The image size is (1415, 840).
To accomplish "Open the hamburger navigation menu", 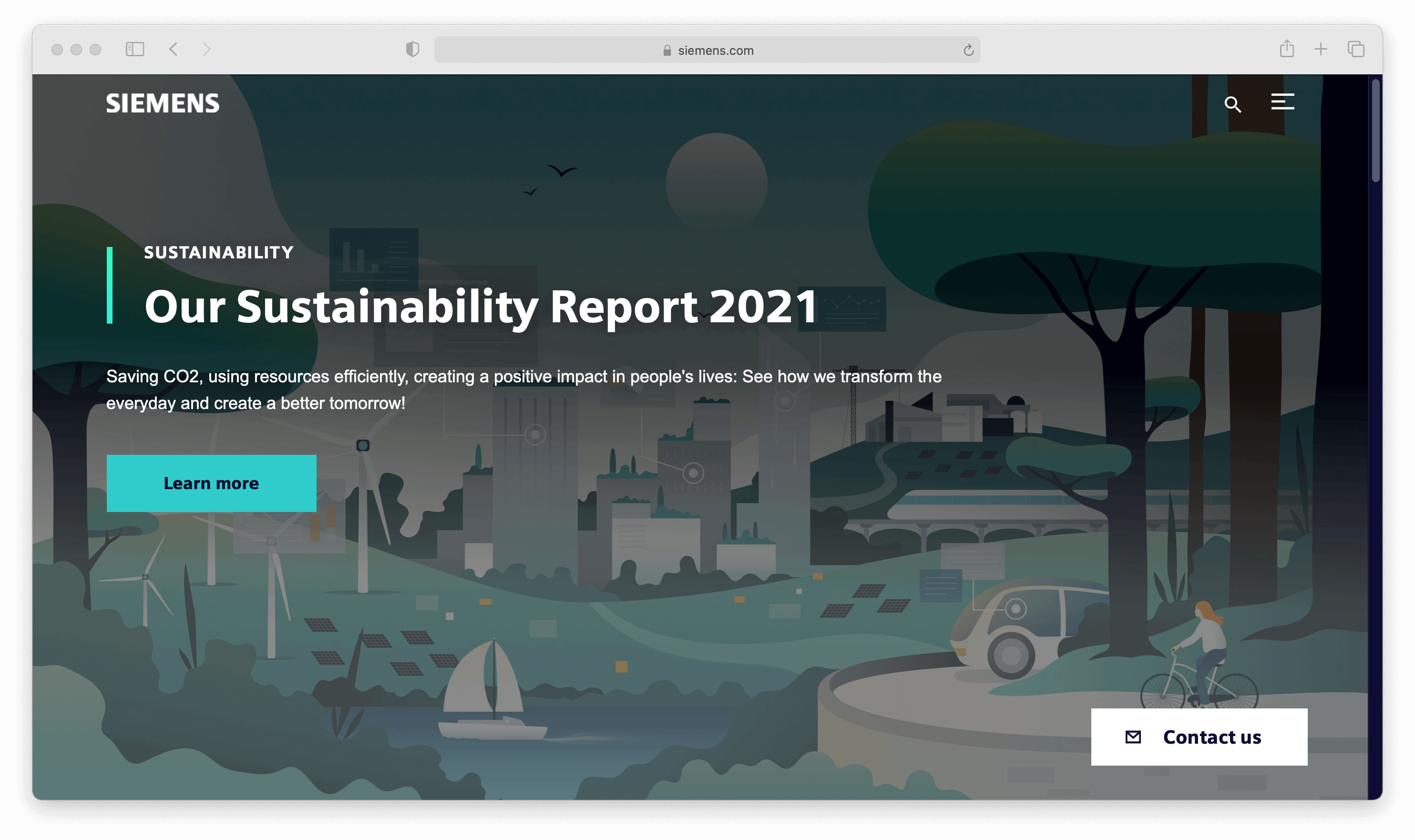I will coord(1282,102).
